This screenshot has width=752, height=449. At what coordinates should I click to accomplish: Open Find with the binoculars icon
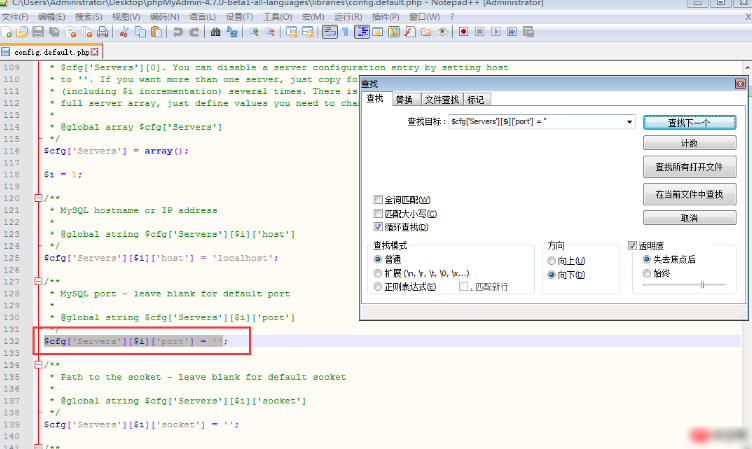(215, 32)
